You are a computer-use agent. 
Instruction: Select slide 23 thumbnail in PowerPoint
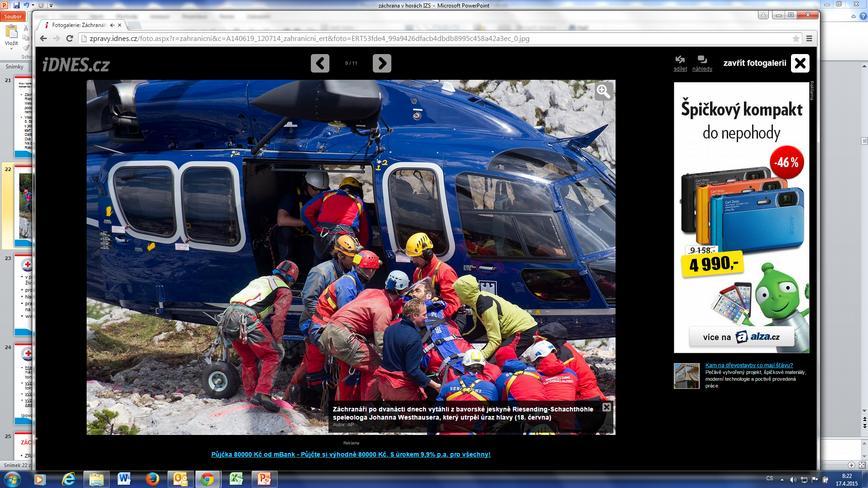25,294
